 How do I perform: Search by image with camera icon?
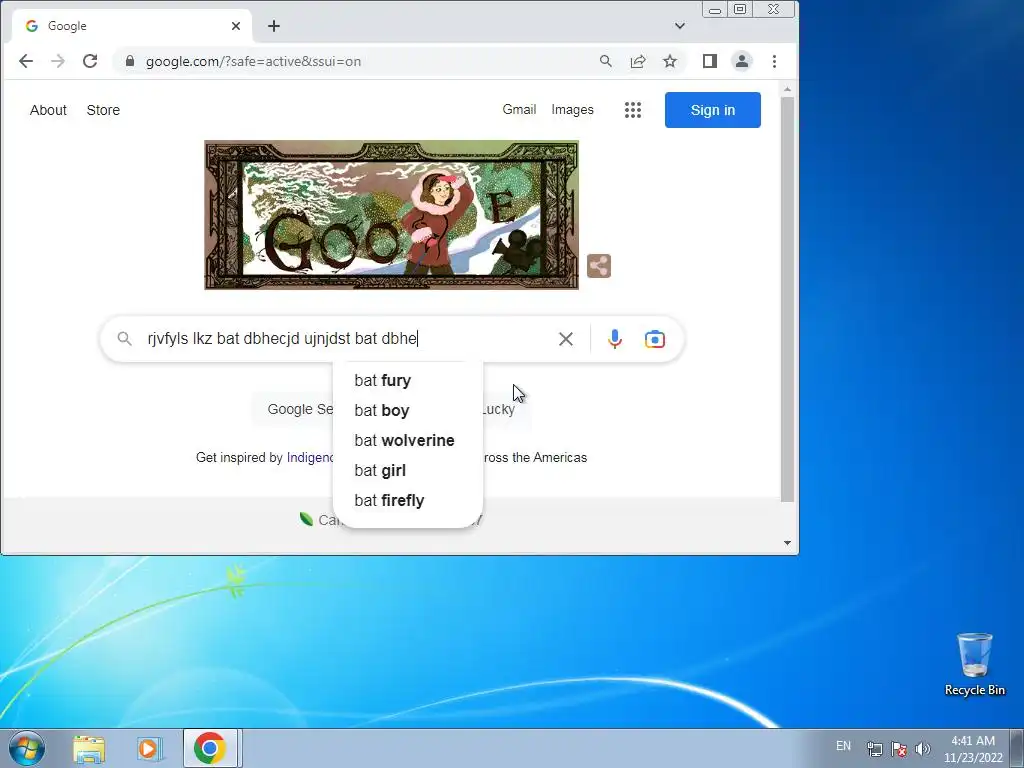[x=654, y=339]
